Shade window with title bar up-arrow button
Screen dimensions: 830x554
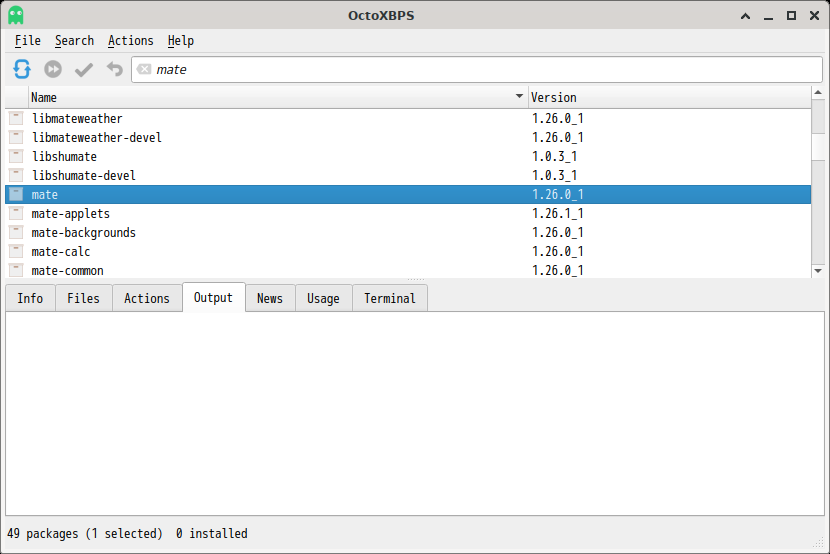[745, 16]
